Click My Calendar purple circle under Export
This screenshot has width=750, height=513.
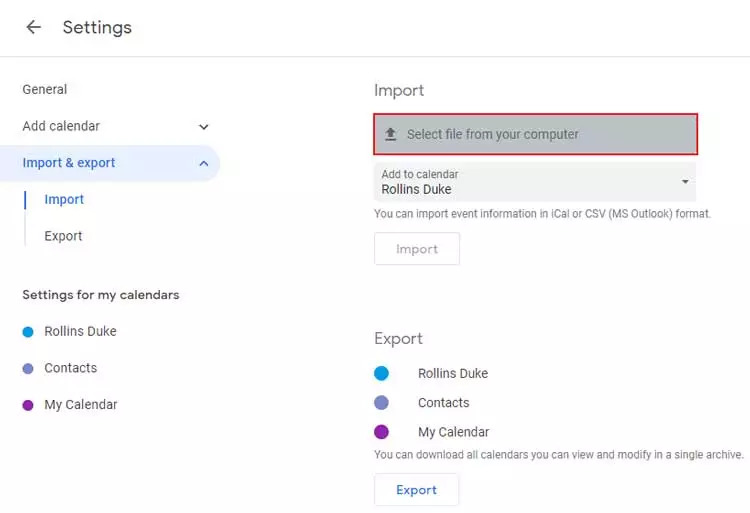tap(381, 432)
